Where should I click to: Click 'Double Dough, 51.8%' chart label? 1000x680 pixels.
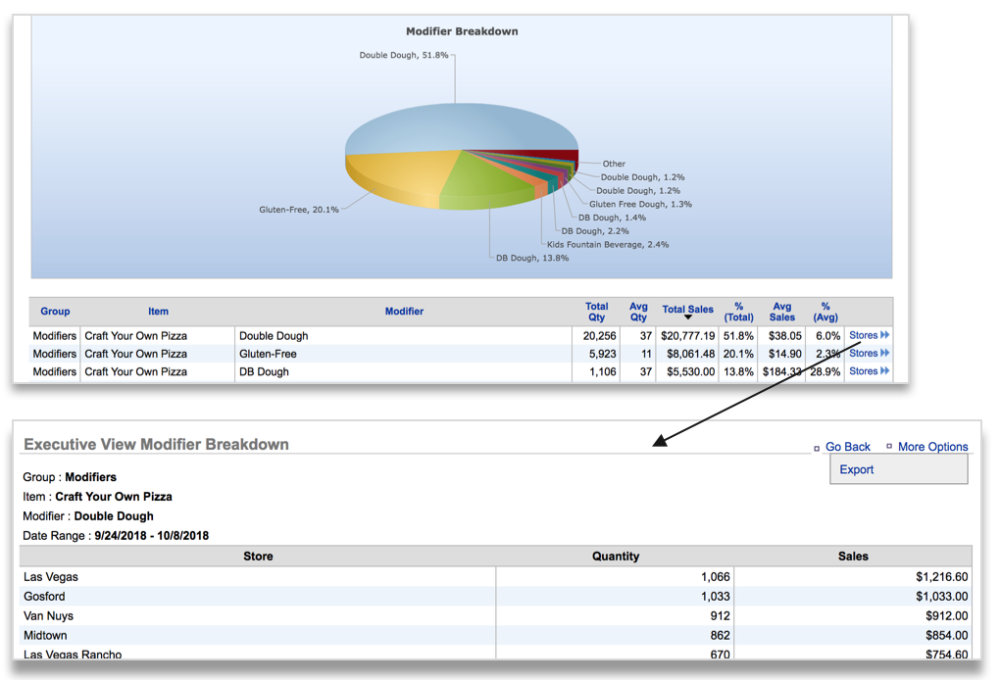(404, 55)
